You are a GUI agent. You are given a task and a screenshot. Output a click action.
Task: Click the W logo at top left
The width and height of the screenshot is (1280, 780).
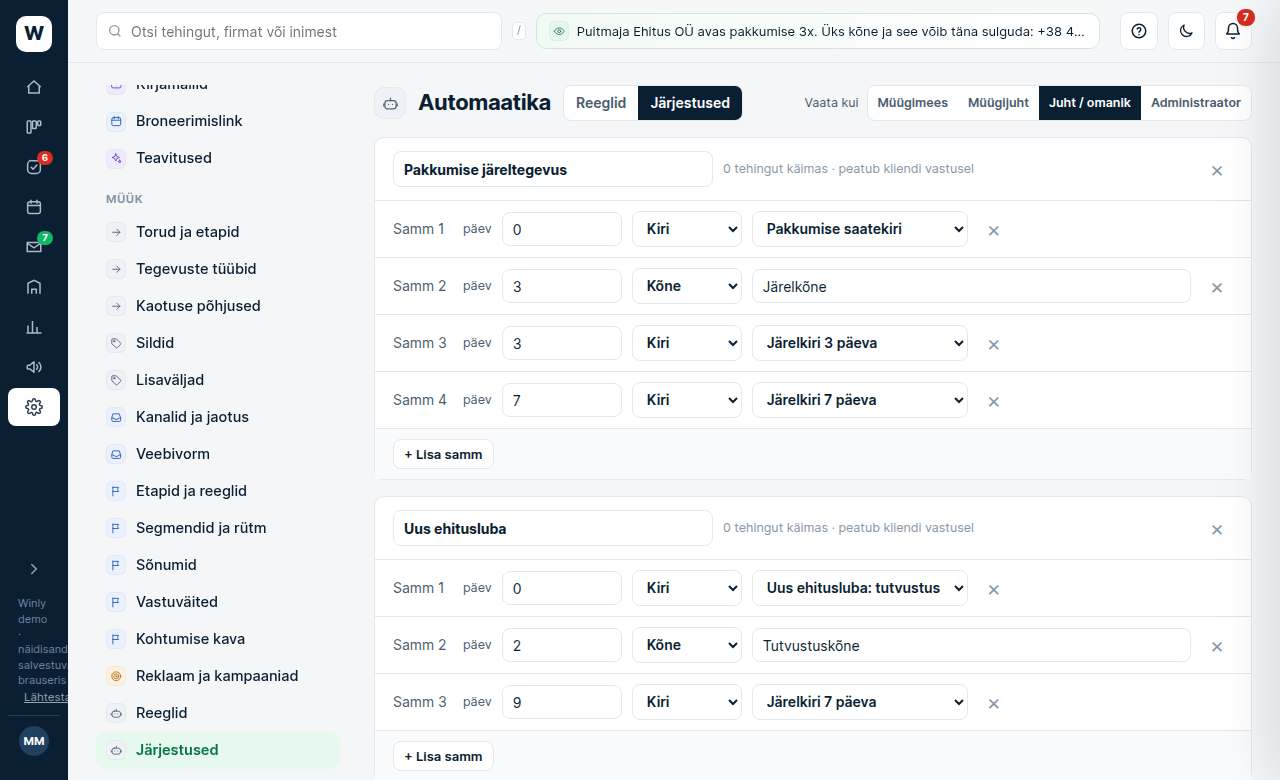34,34
